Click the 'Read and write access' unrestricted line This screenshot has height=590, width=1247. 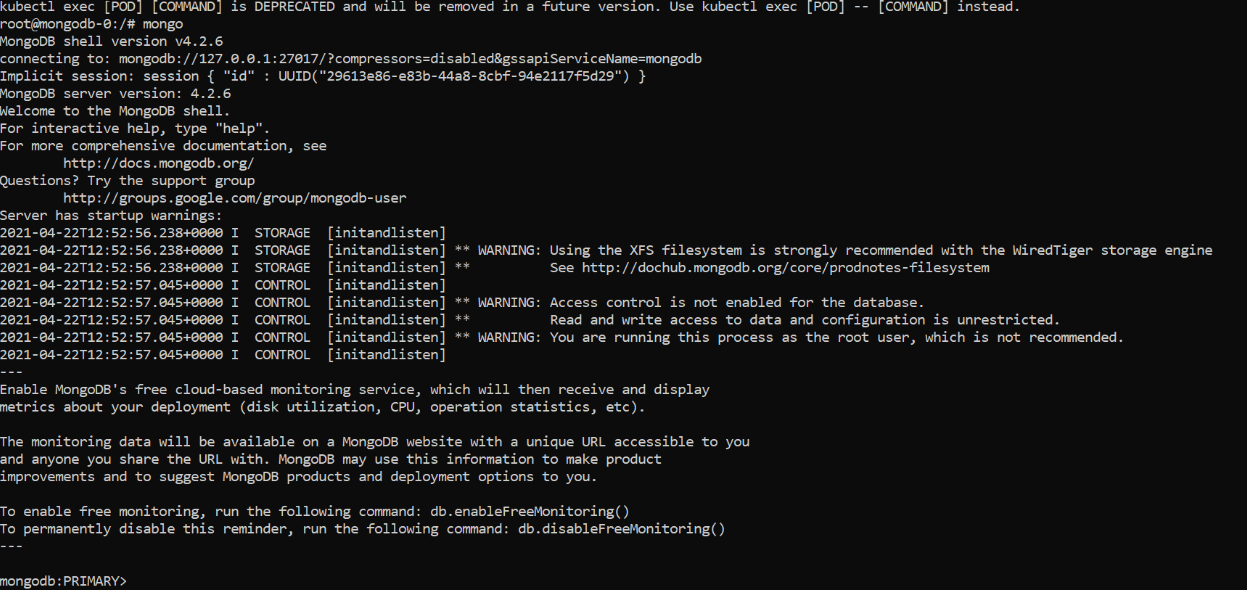(x=804, y=320)
